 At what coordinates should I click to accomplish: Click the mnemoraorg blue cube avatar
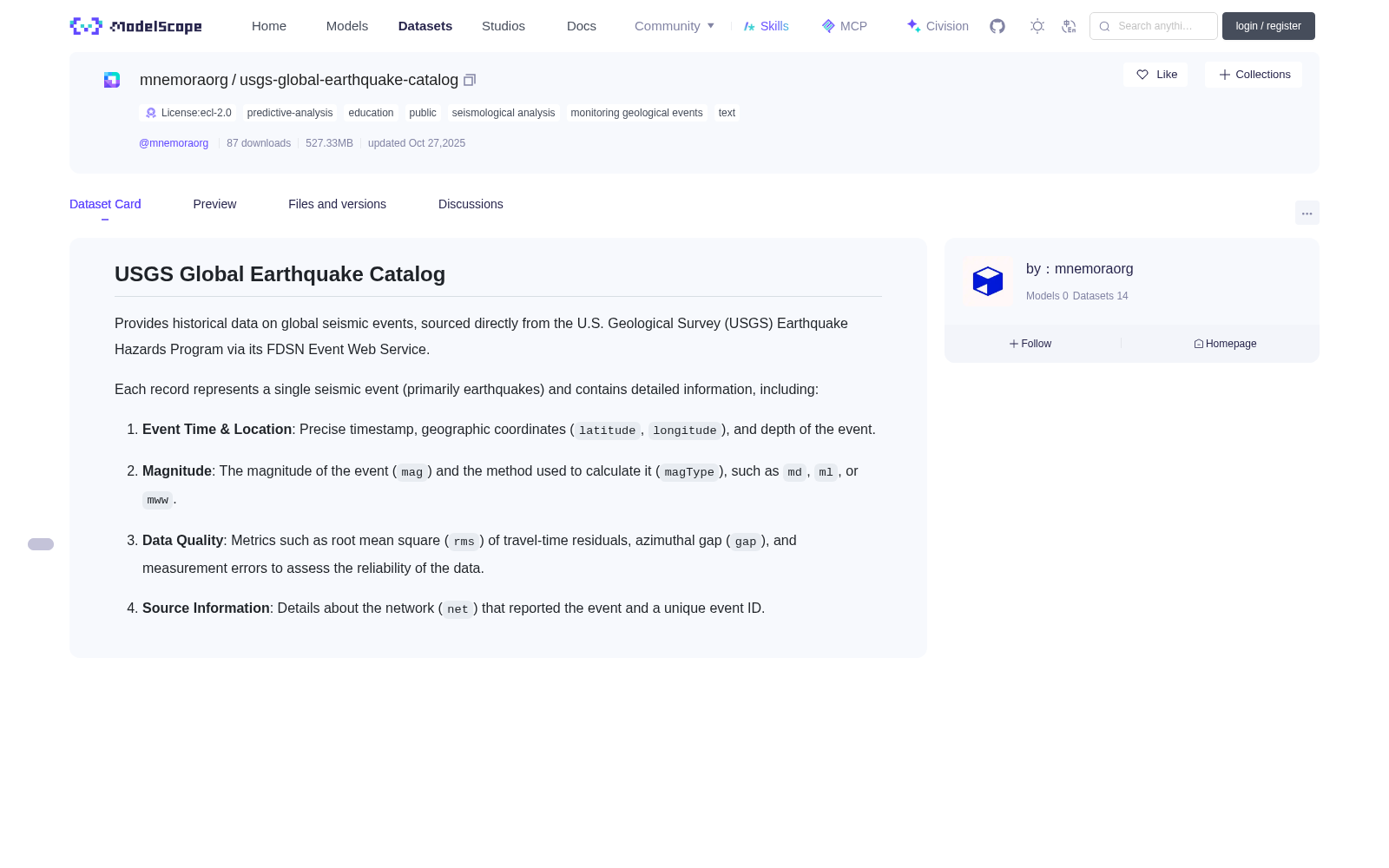tap(988, 281)
